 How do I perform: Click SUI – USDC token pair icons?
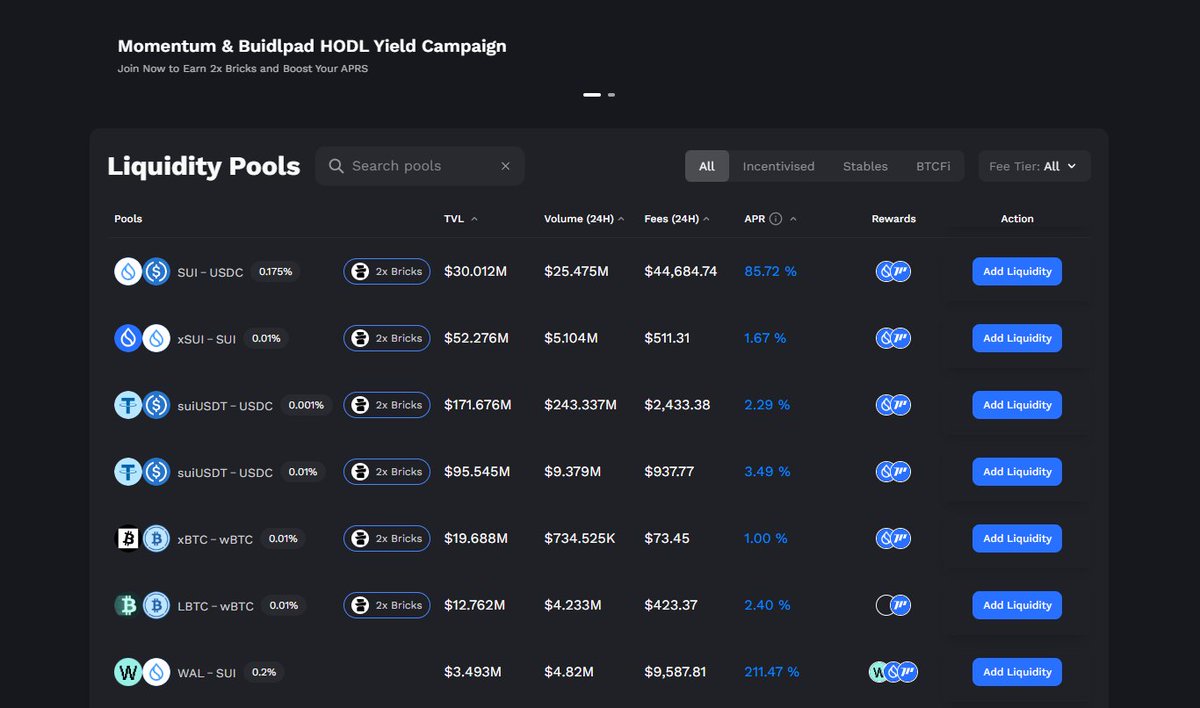(142, 271)
